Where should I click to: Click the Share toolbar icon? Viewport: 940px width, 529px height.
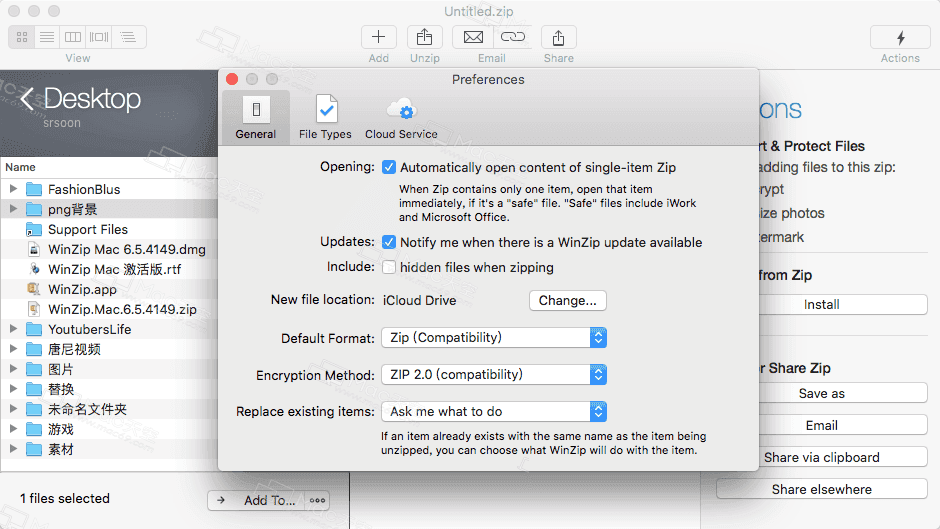[x=558, y=37]
